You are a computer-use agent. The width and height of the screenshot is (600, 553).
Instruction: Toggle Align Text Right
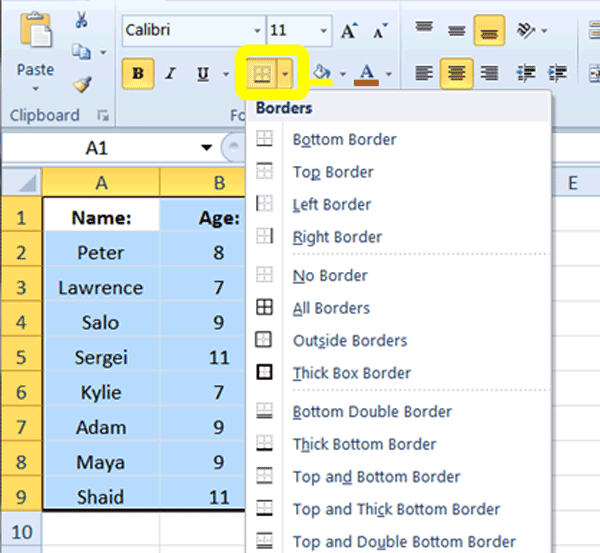[489, 73]
